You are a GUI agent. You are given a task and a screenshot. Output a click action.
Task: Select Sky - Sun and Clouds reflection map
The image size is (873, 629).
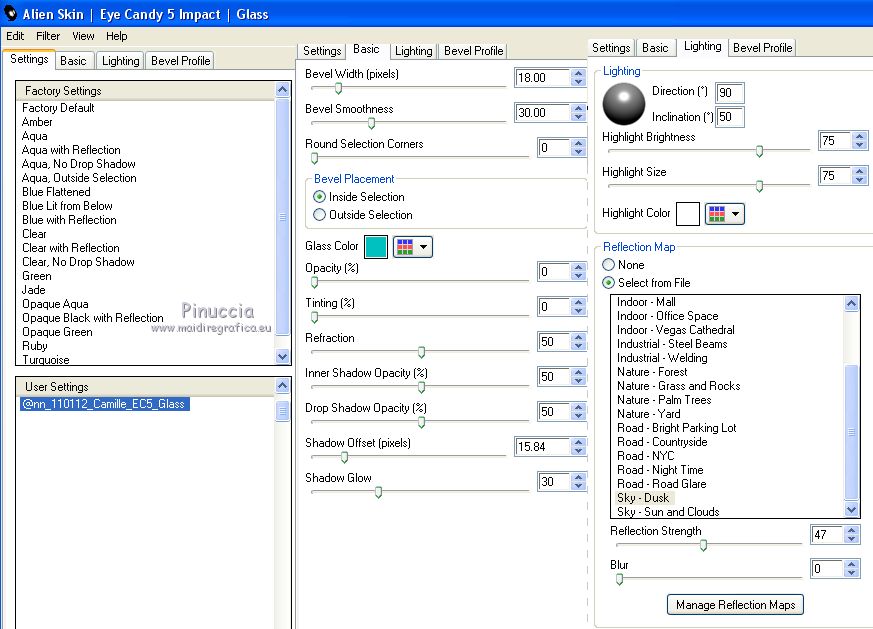click(x=668, y=512)
